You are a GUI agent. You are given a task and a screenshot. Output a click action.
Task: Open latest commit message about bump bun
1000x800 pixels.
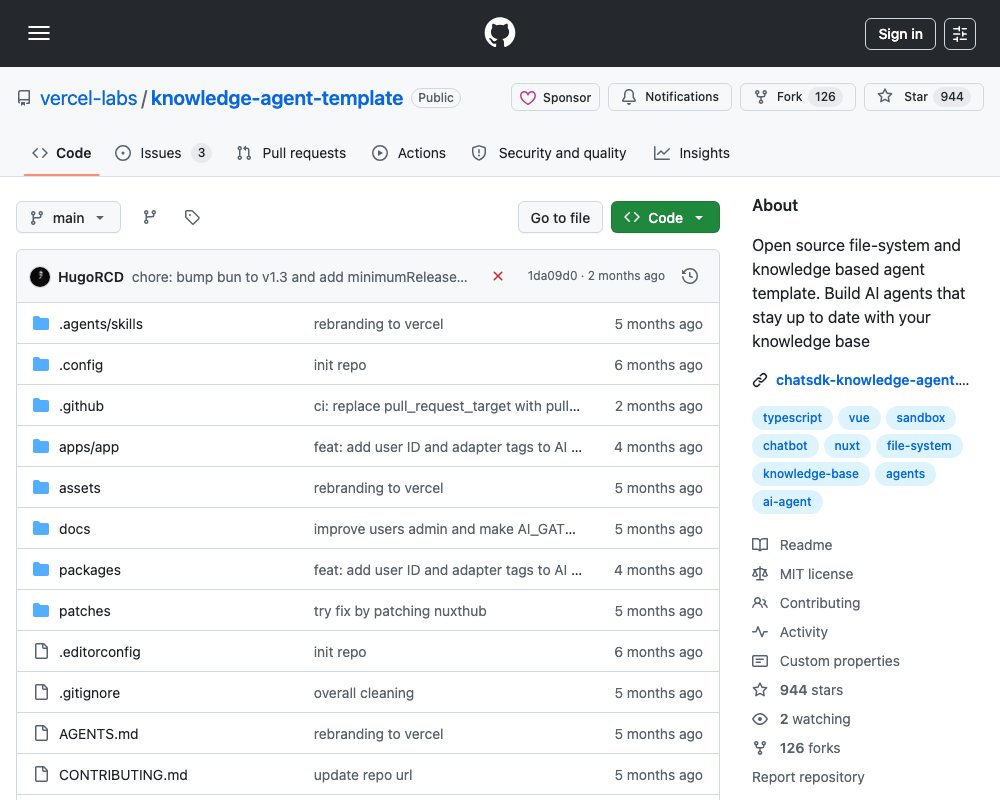299,277
